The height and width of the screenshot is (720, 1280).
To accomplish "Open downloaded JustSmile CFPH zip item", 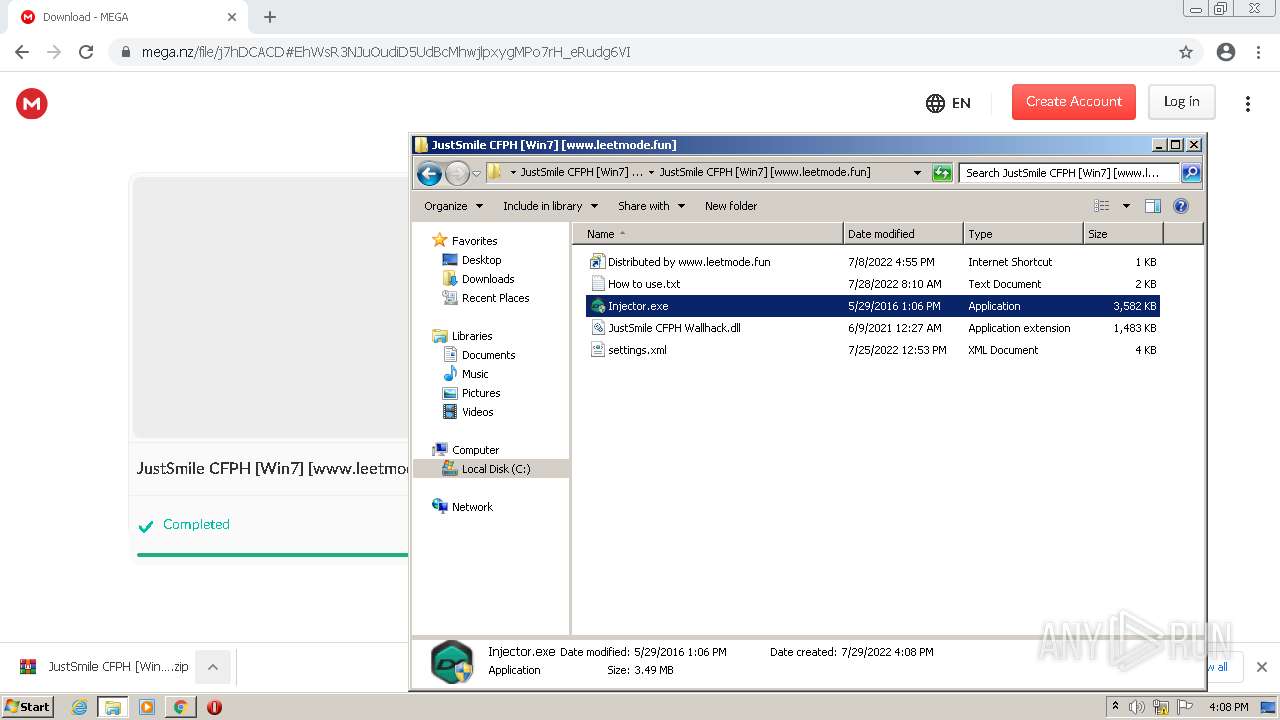I will pos(104,667).
